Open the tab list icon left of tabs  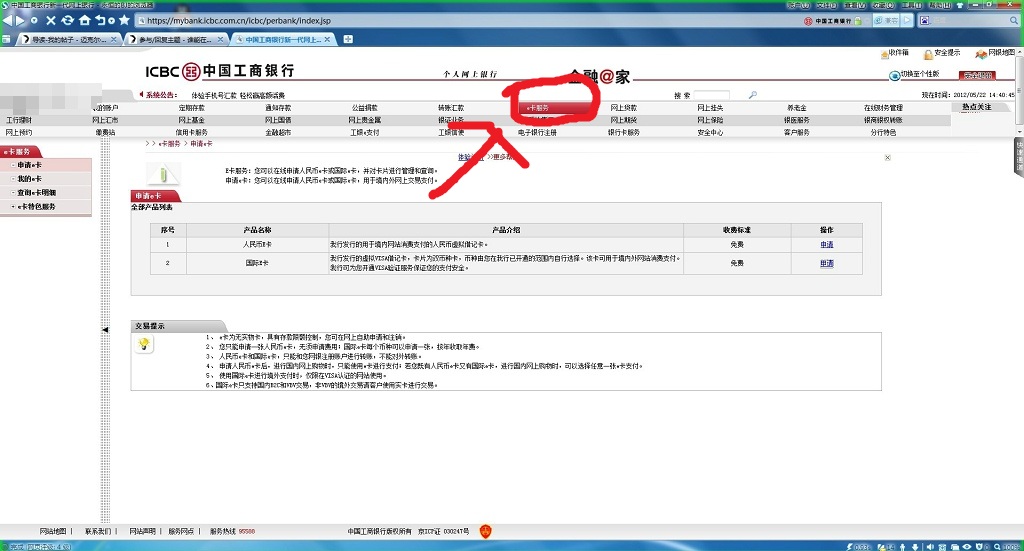click(x=6, y=40)
